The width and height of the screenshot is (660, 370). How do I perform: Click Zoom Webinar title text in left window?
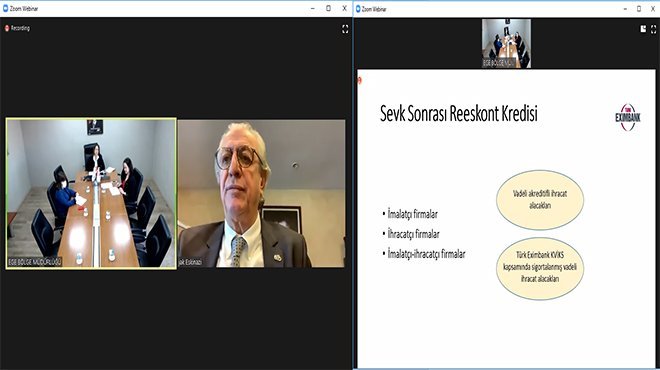tap(24, 8)
